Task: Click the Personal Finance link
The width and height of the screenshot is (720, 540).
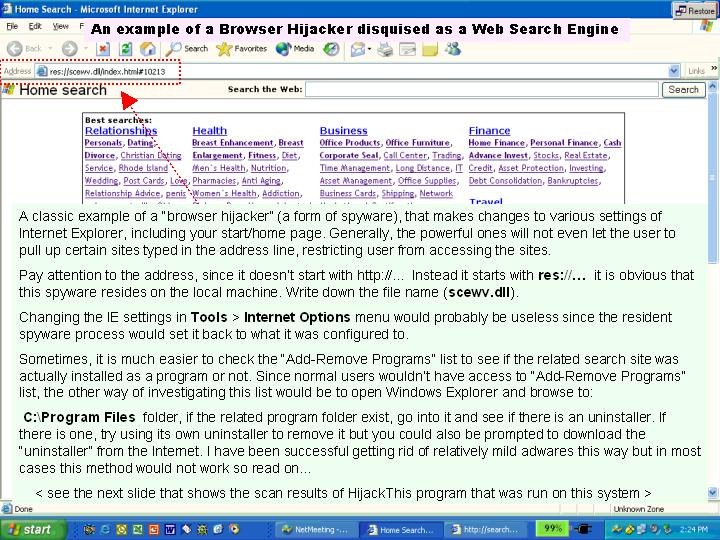Action: coord(564,143)
